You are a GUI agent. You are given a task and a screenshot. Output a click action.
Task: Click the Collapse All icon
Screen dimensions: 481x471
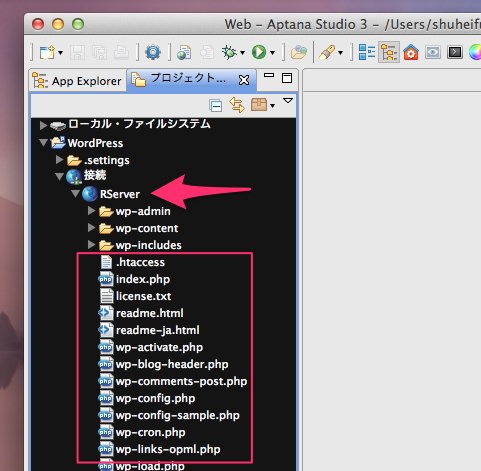point(216,106)
